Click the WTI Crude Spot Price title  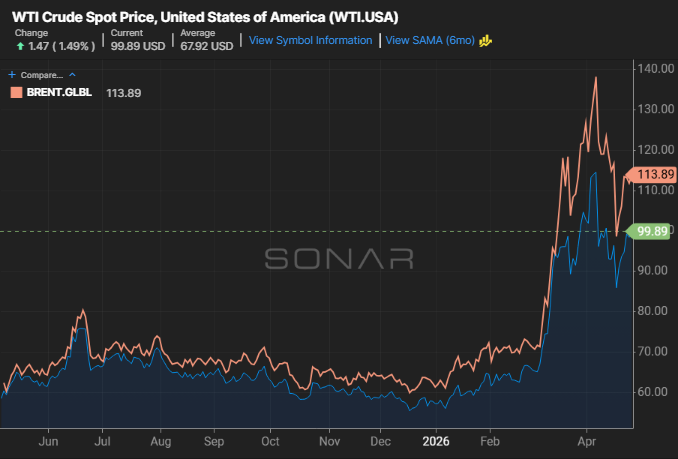205,17
